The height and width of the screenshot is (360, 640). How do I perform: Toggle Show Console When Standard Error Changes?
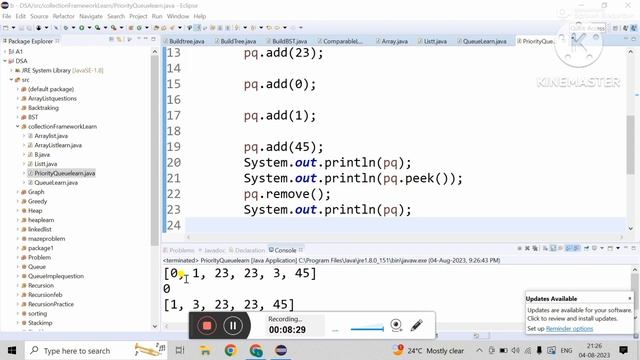coord(576,248)
